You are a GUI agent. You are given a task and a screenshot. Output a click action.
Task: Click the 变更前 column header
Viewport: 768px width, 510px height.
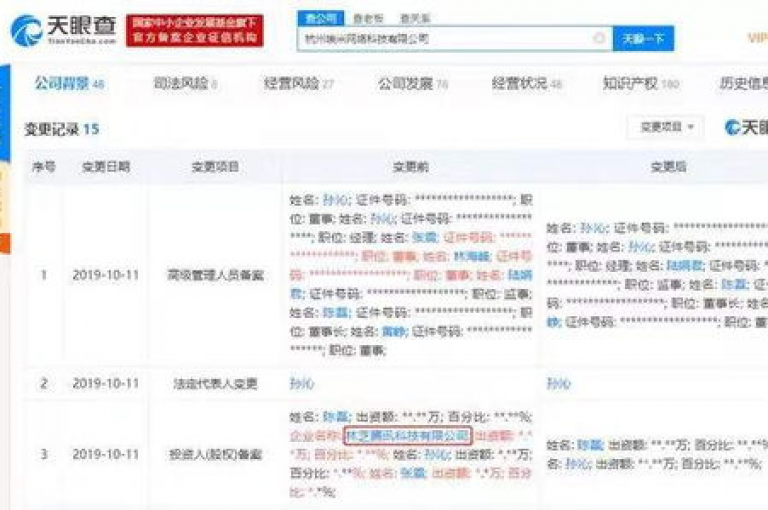tap(410, 167)
